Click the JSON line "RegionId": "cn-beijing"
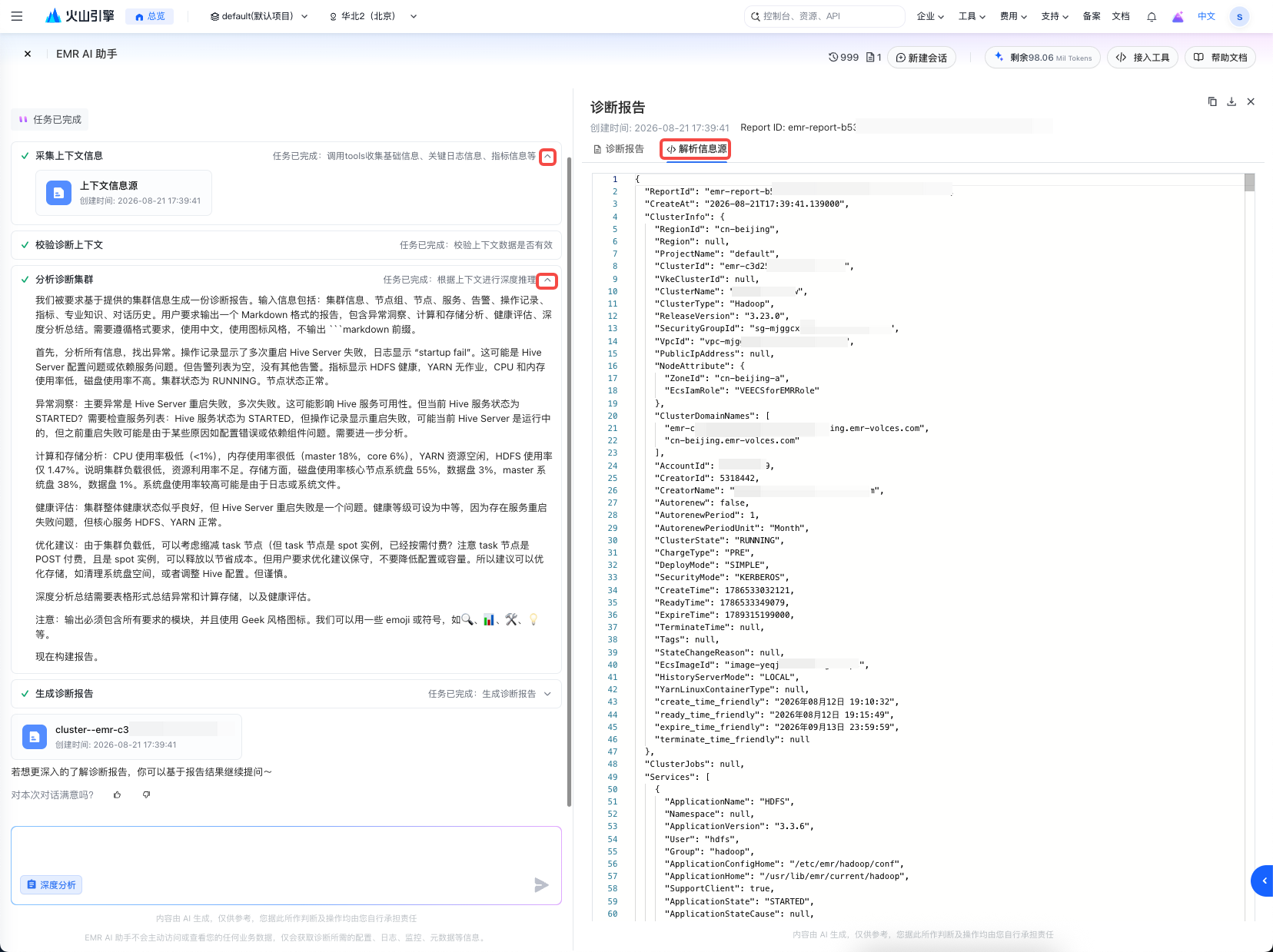1273x952 pixels. pos(716,230)
